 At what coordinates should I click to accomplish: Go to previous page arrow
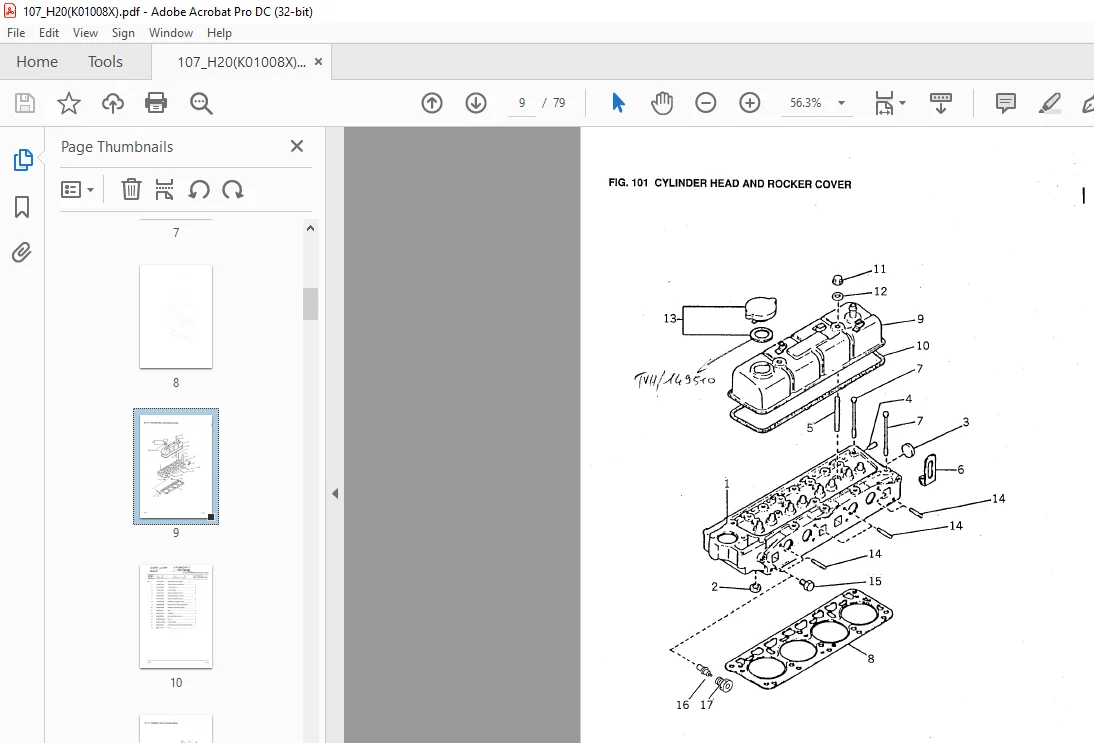pos(432,103)
